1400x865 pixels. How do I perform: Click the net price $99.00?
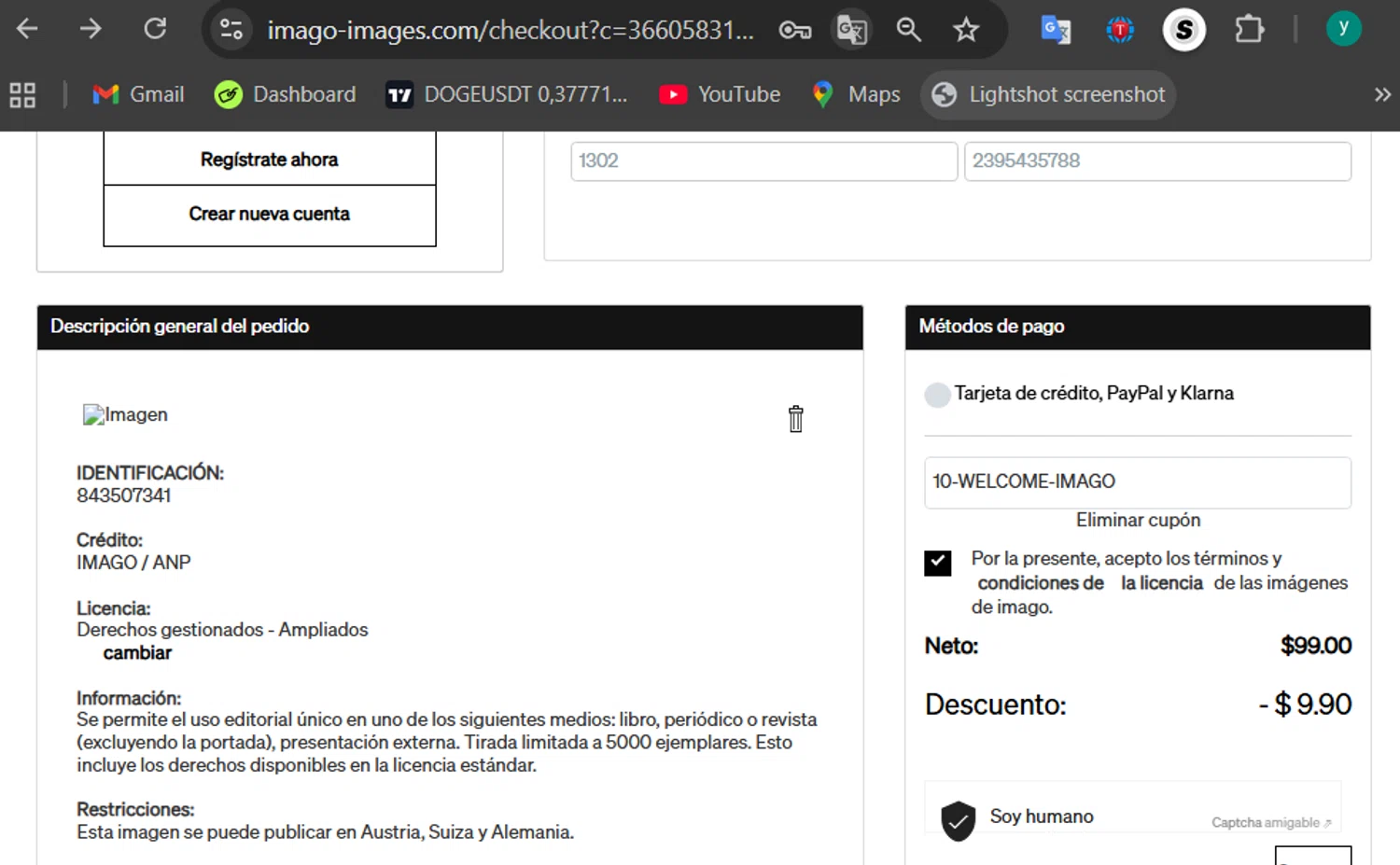1316,646
